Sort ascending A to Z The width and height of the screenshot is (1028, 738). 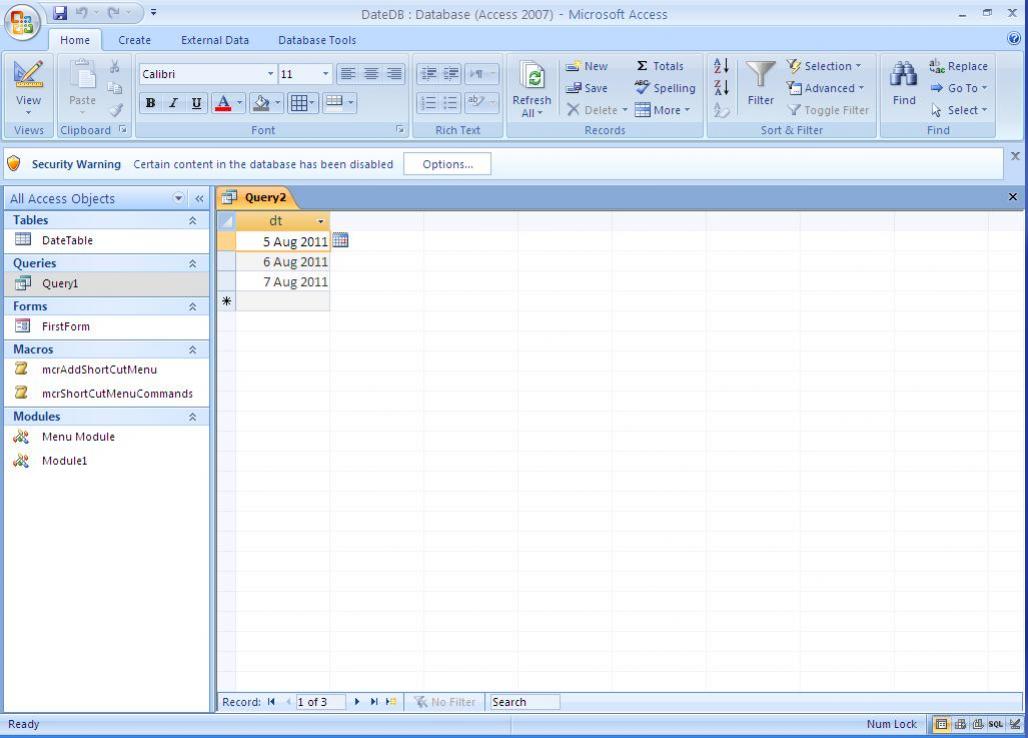[721, 66]
